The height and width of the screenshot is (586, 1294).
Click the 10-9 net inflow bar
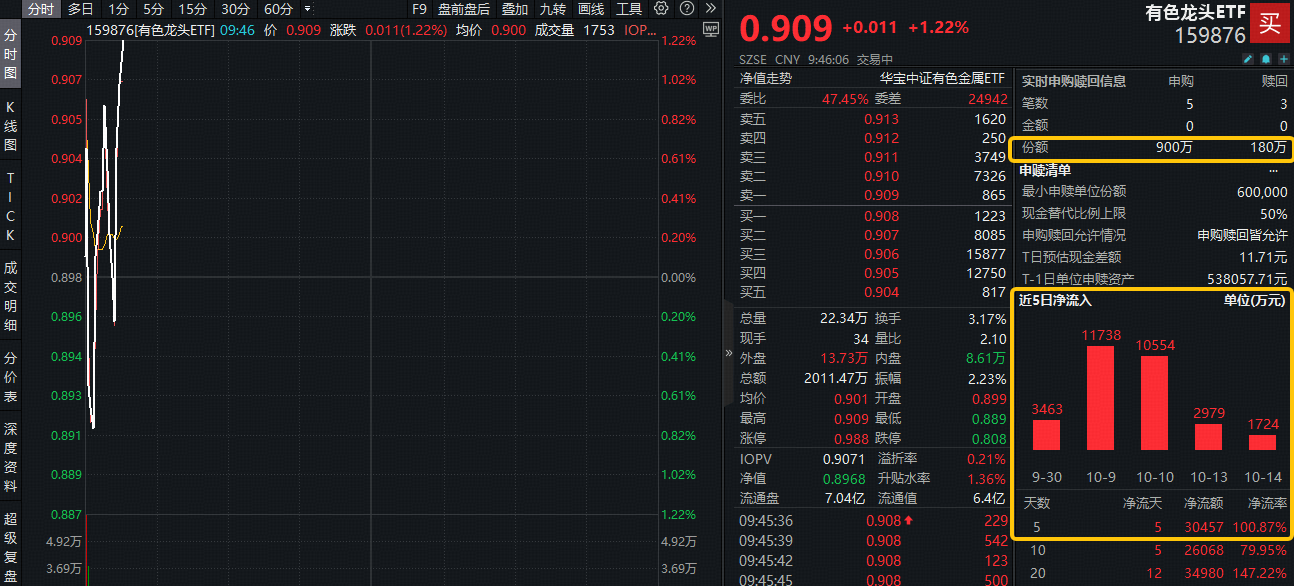[1100, 397]
